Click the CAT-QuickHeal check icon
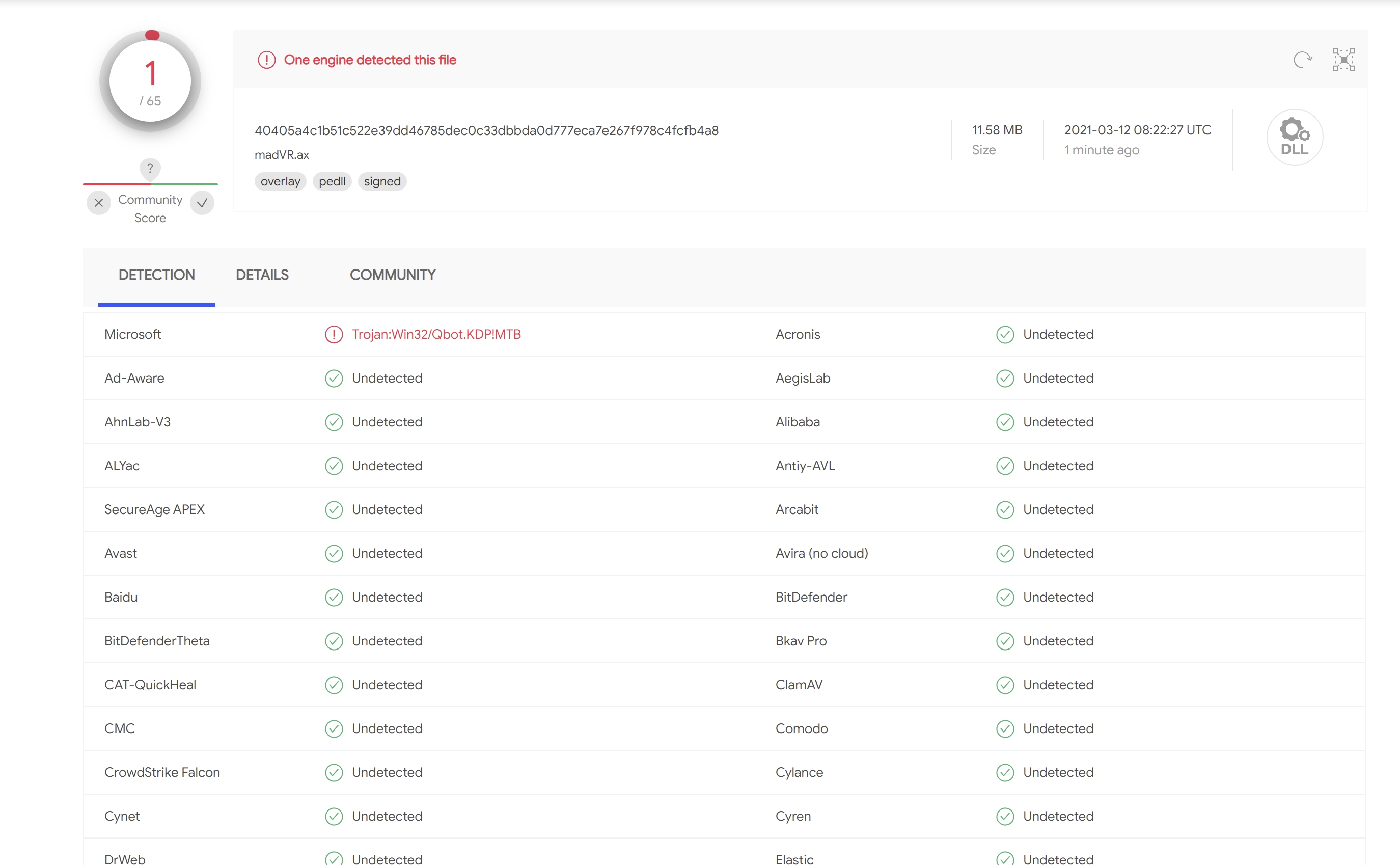 pyautogui.click(x=334, y=685)
